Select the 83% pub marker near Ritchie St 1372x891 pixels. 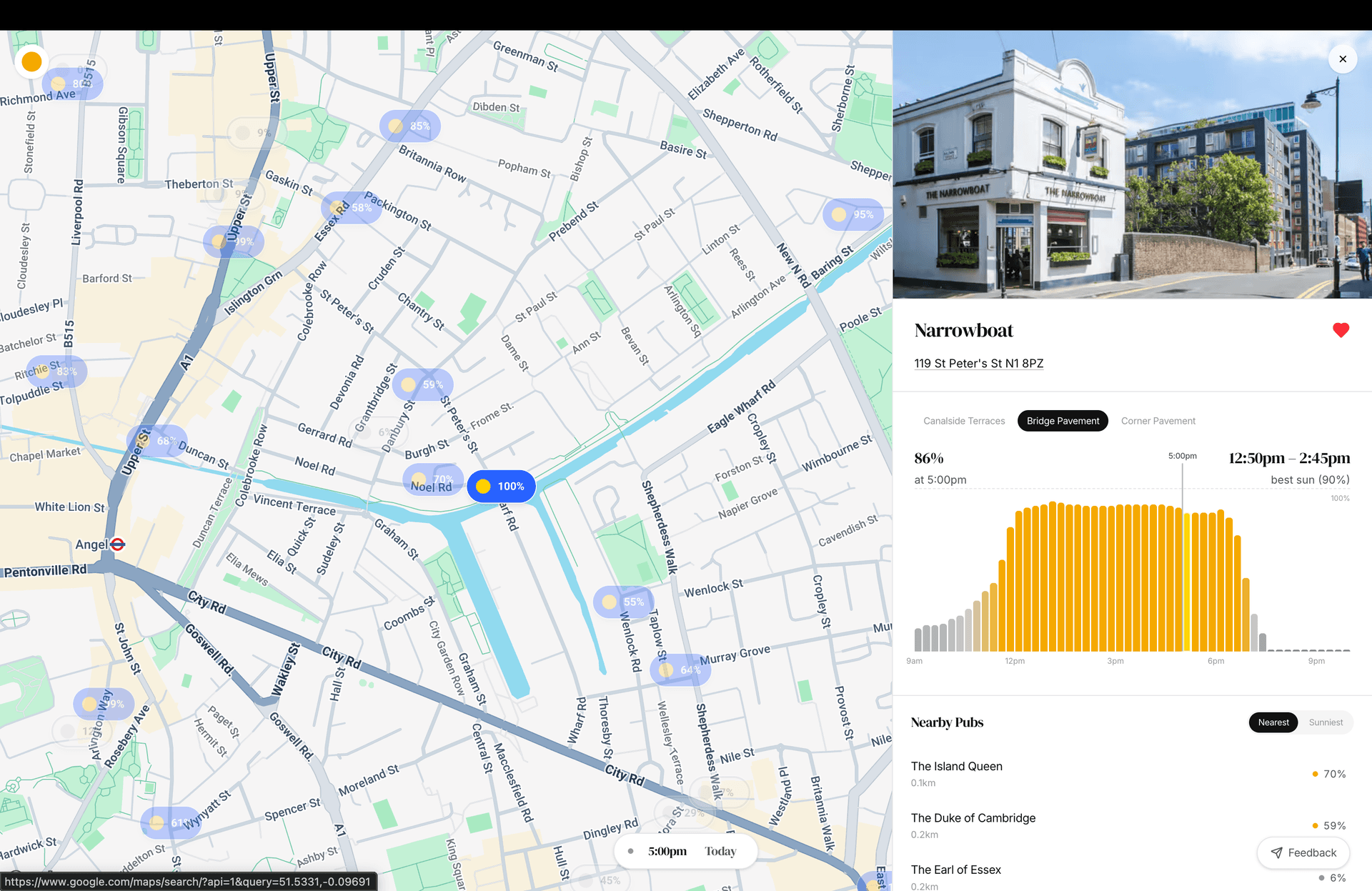point(55,371)
